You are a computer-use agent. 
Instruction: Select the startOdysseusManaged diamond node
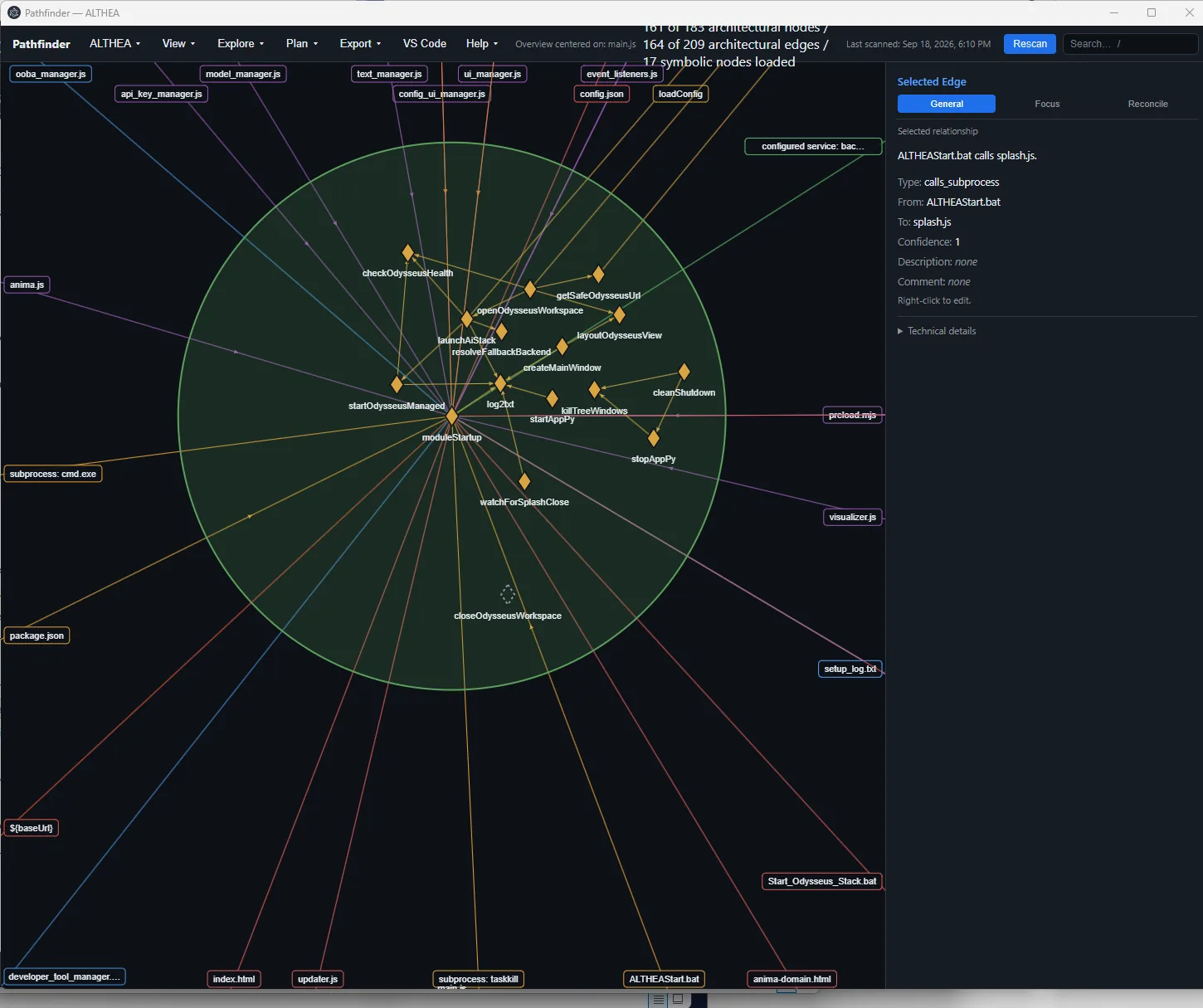(397, 384)
